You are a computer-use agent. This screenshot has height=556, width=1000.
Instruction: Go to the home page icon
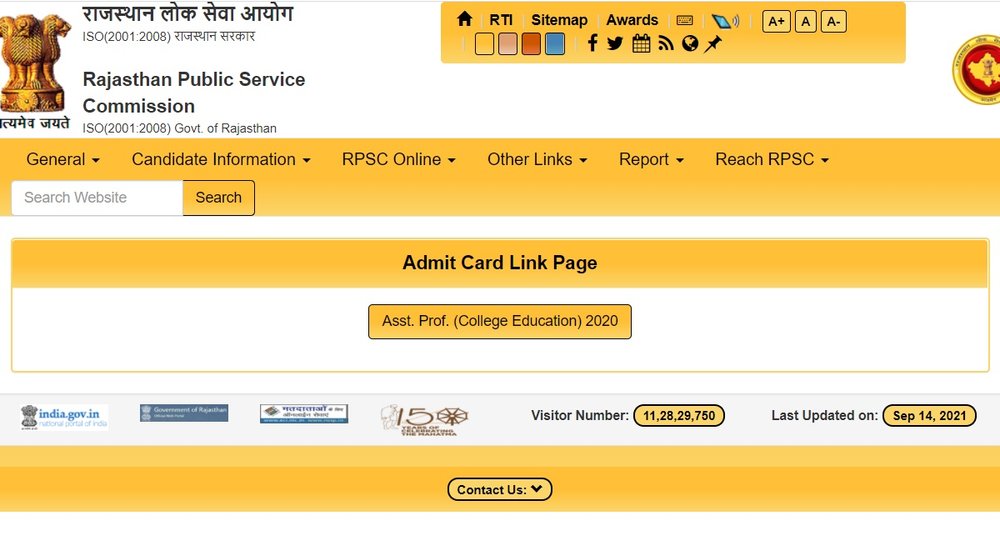(x=464, y=19)
